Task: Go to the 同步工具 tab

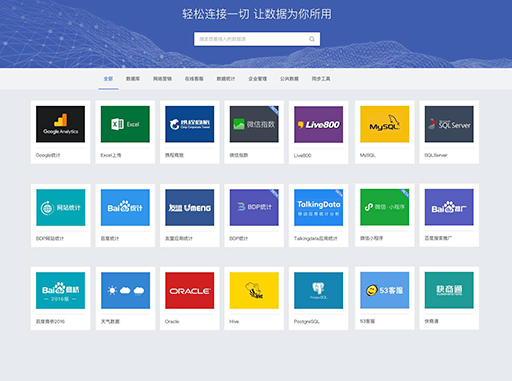Action: tap(321, 79)
